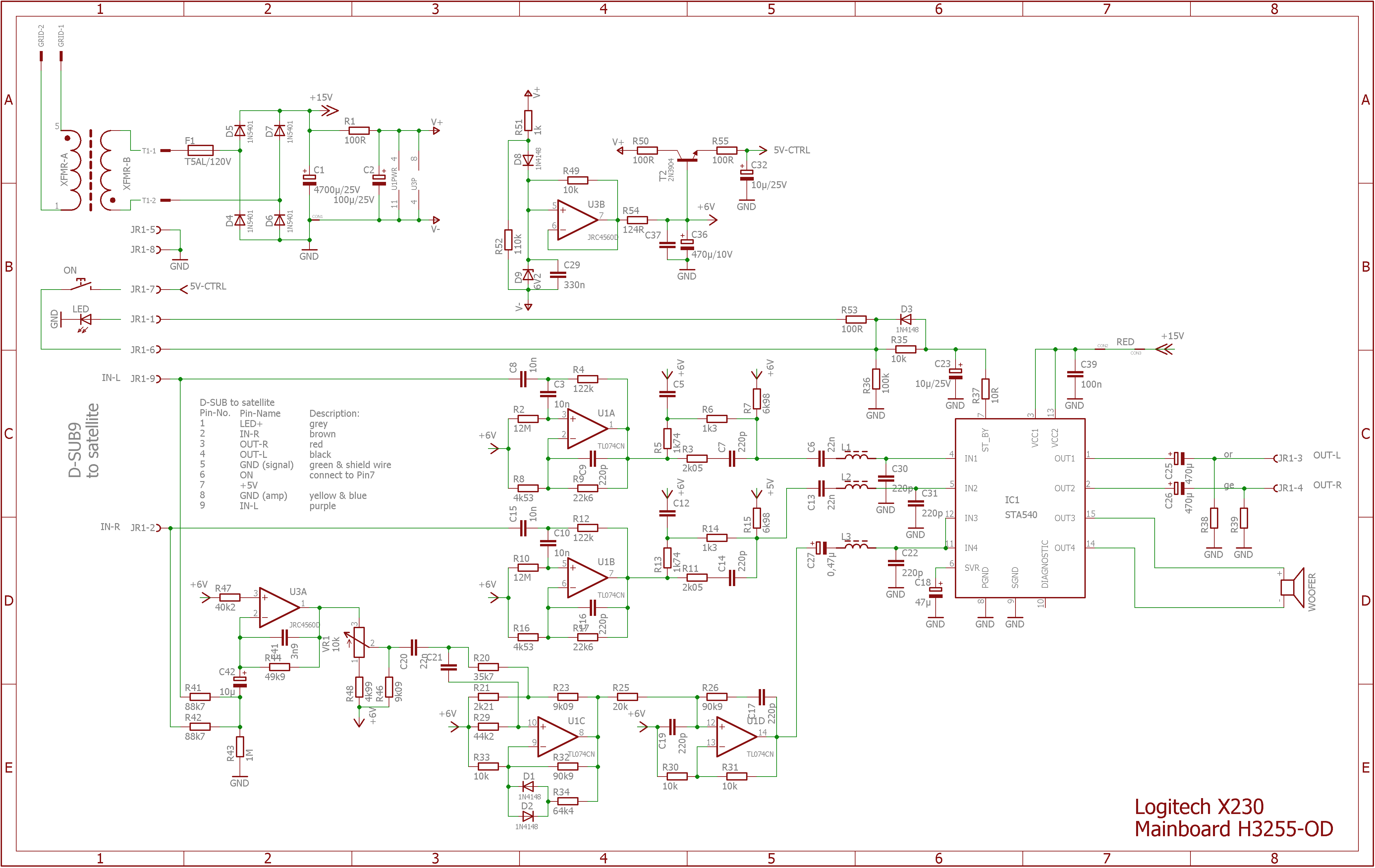Image resolution: width=1375 pixels, height=868 pixels.
Task: Click the 'purple' wire colour text
Action: pos(323,506)
